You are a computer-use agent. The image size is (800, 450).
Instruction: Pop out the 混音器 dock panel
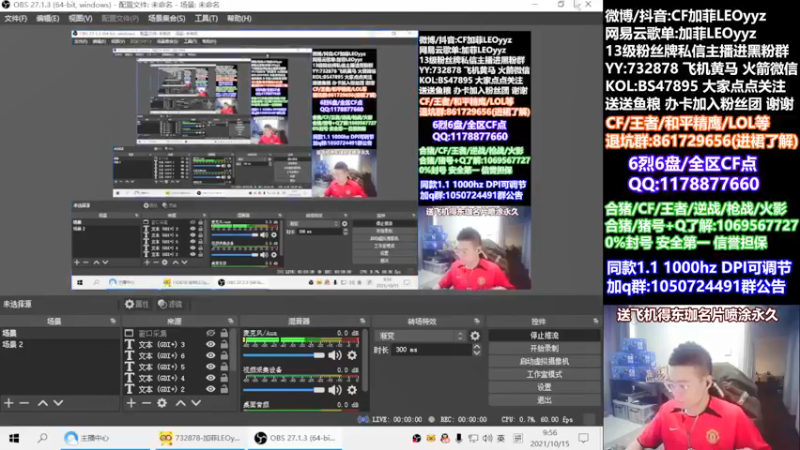point(363,321)
